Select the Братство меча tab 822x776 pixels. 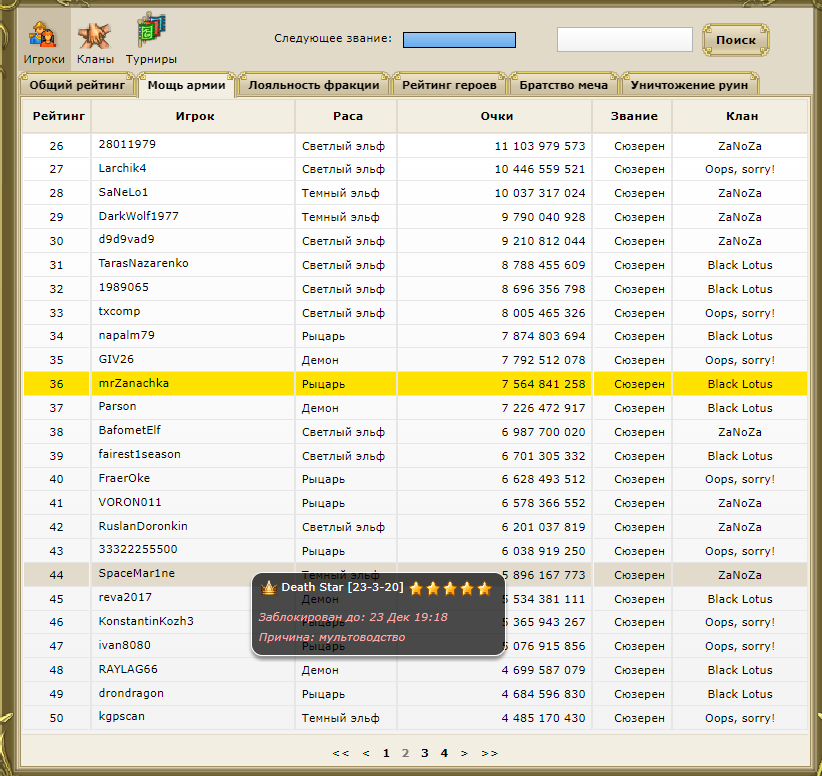pos(564,85)
